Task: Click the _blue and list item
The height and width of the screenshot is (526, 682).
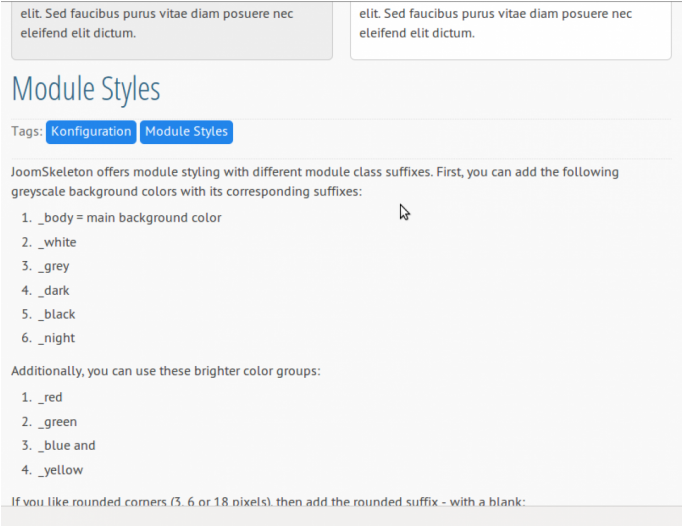Action: coord(67,446)
